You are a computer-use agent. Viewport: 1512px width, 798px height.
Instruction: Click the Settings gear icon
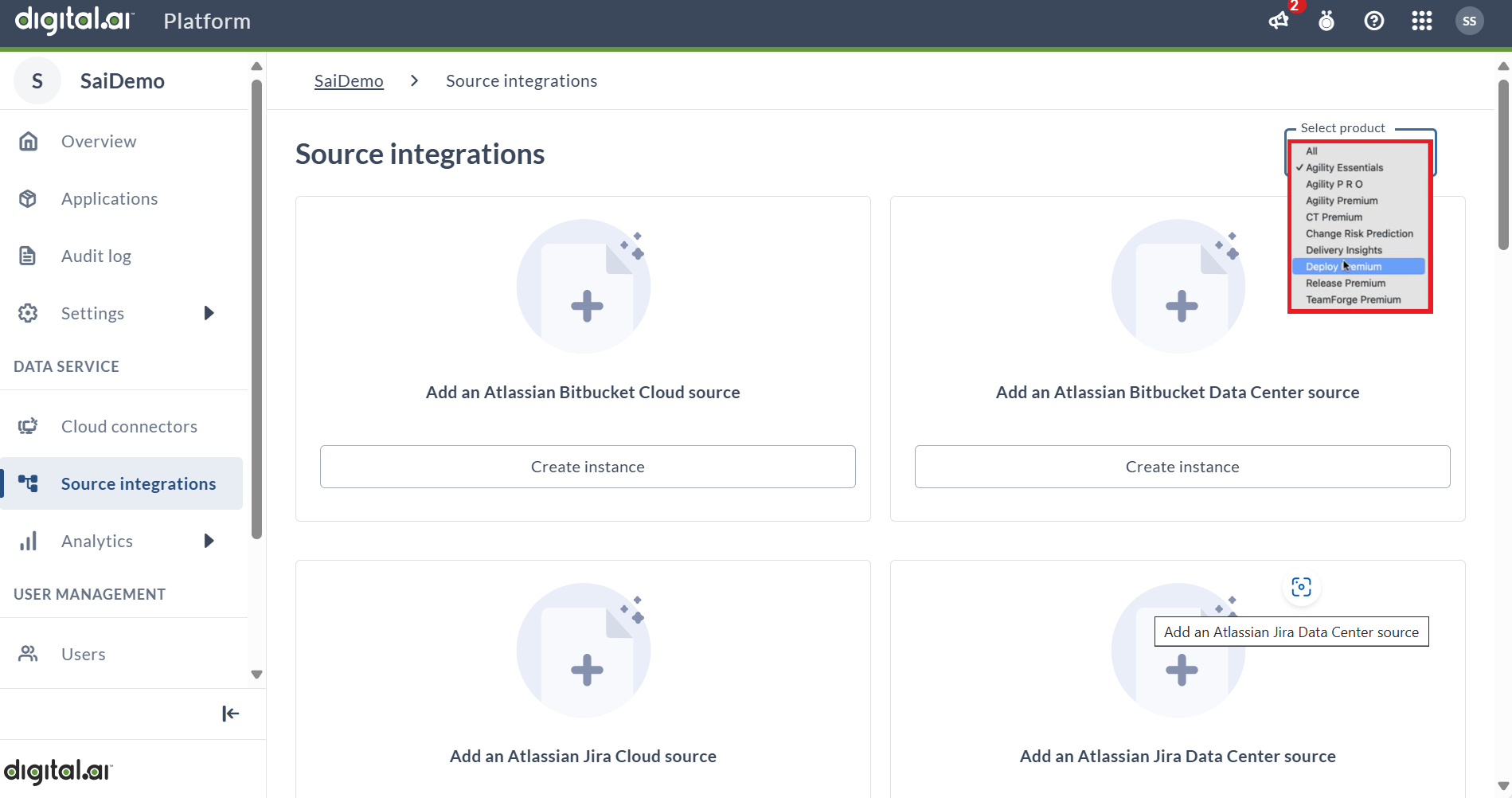point(29,313)
